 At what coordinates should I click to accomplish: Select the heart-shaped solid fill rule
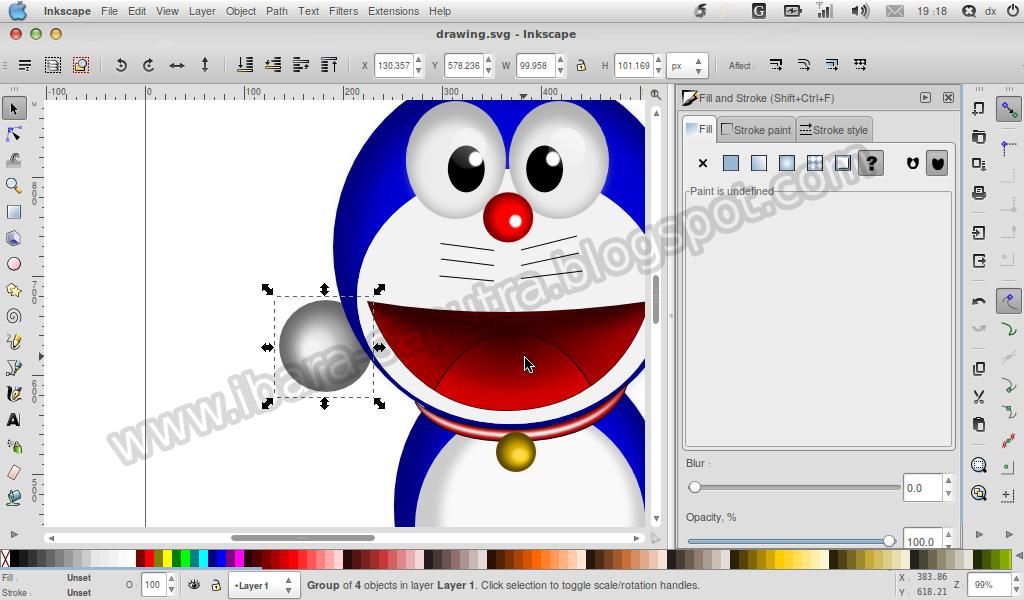click(937, 163)
